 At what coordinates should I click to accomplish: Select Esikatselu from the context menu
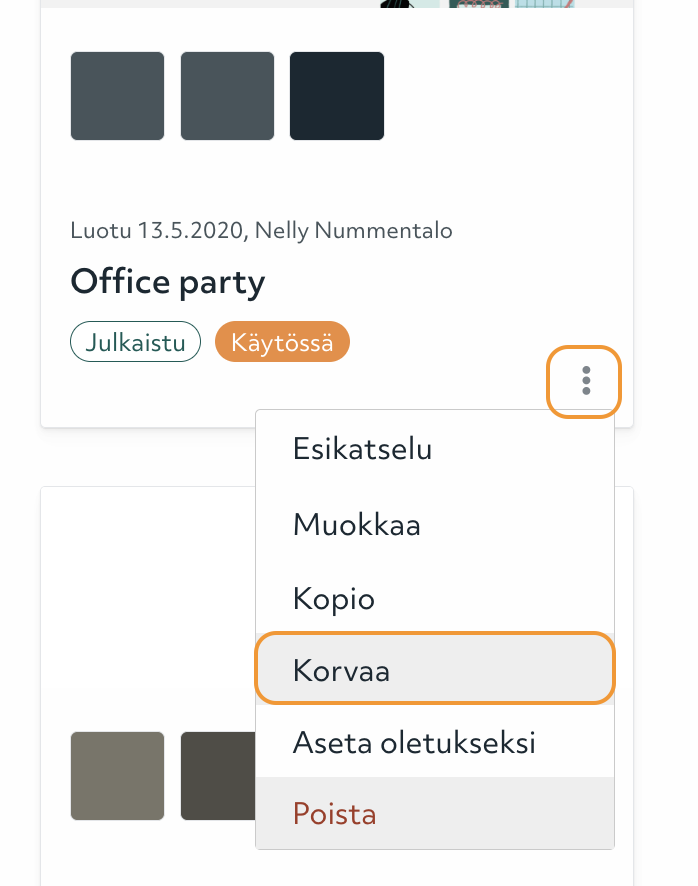[x=435, y=449]
